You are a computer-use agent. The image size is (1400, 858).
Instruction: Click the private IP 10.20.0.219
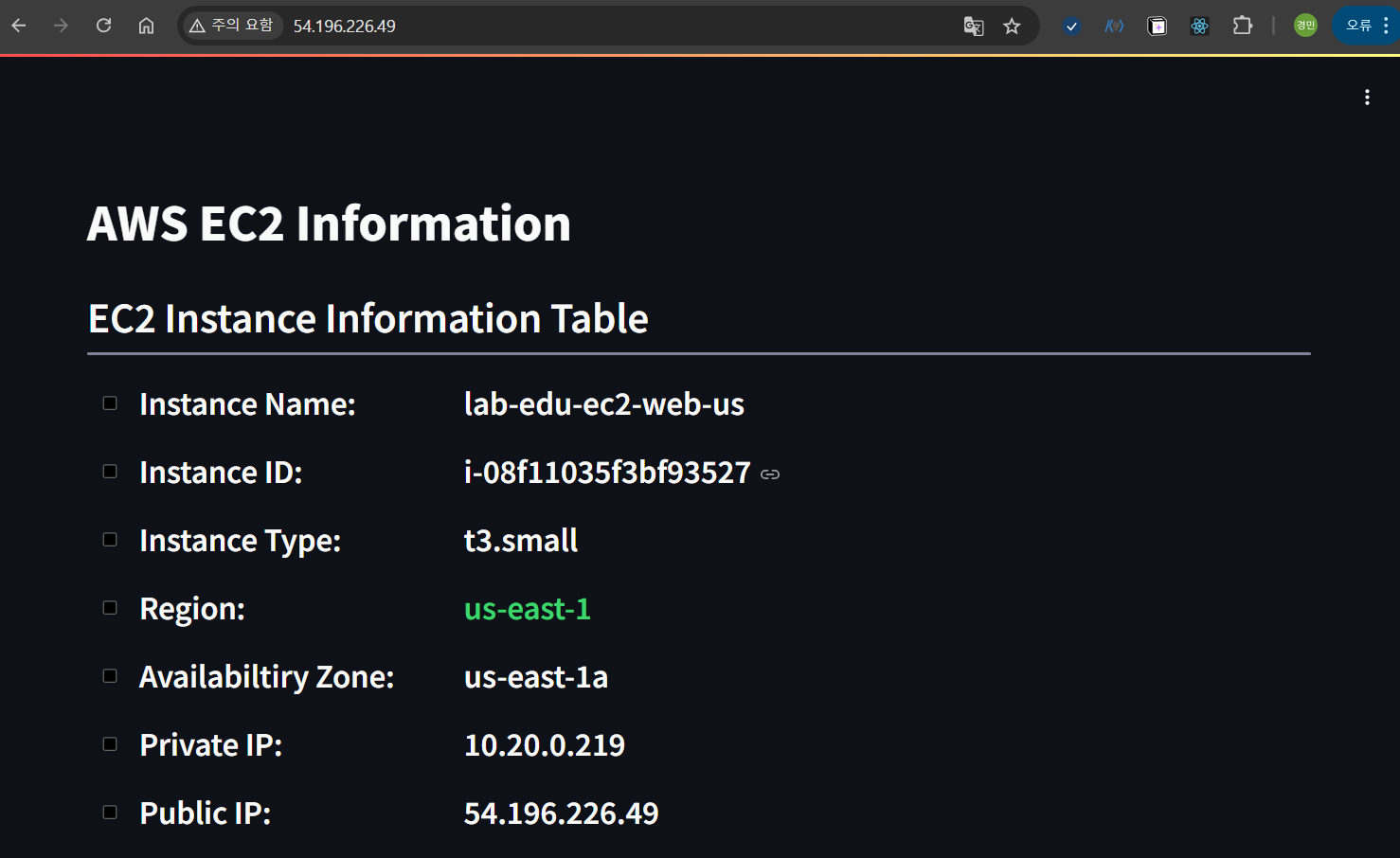tap(545, 745)
